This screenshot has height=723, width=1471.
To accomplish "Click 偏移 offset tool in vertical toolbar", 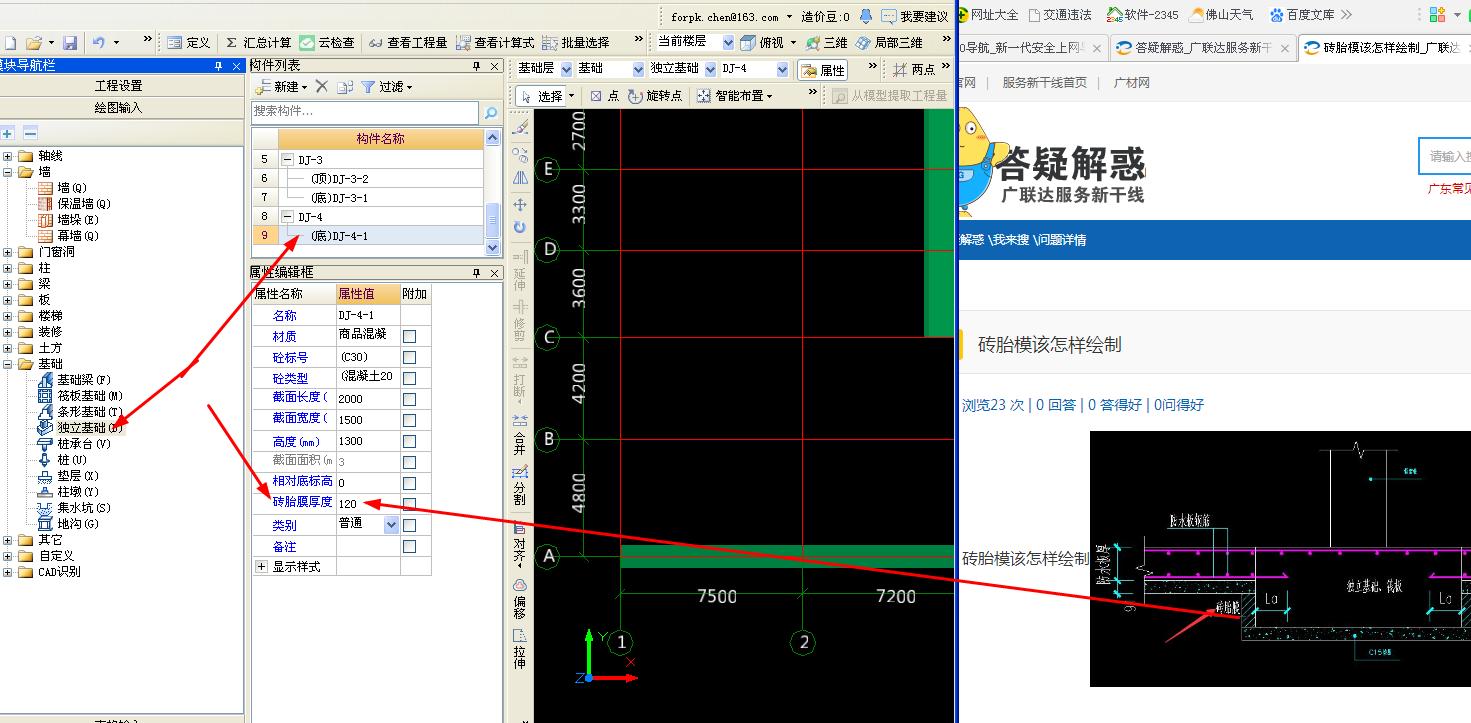I will [520, 597].
